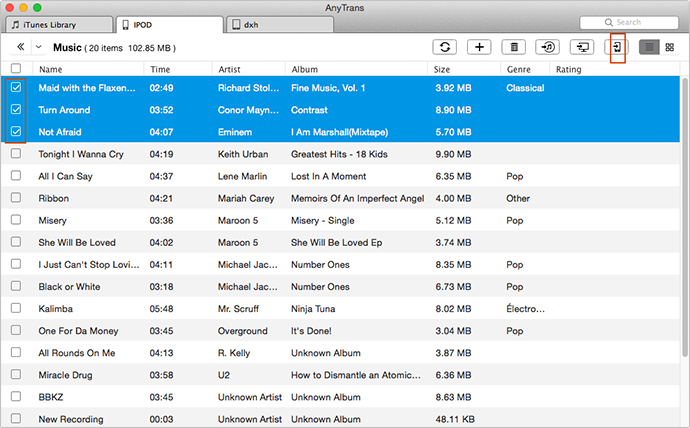
Task: Click the vertical scrollbar of song list
Action: pyautogui.click(x=685, y=216)
